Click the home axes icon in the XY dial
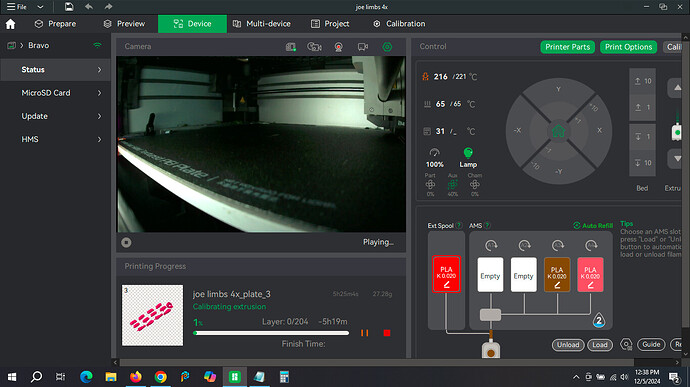Viewport: 690px width, 387px height. pyautogui.click(x=558, y=131)
